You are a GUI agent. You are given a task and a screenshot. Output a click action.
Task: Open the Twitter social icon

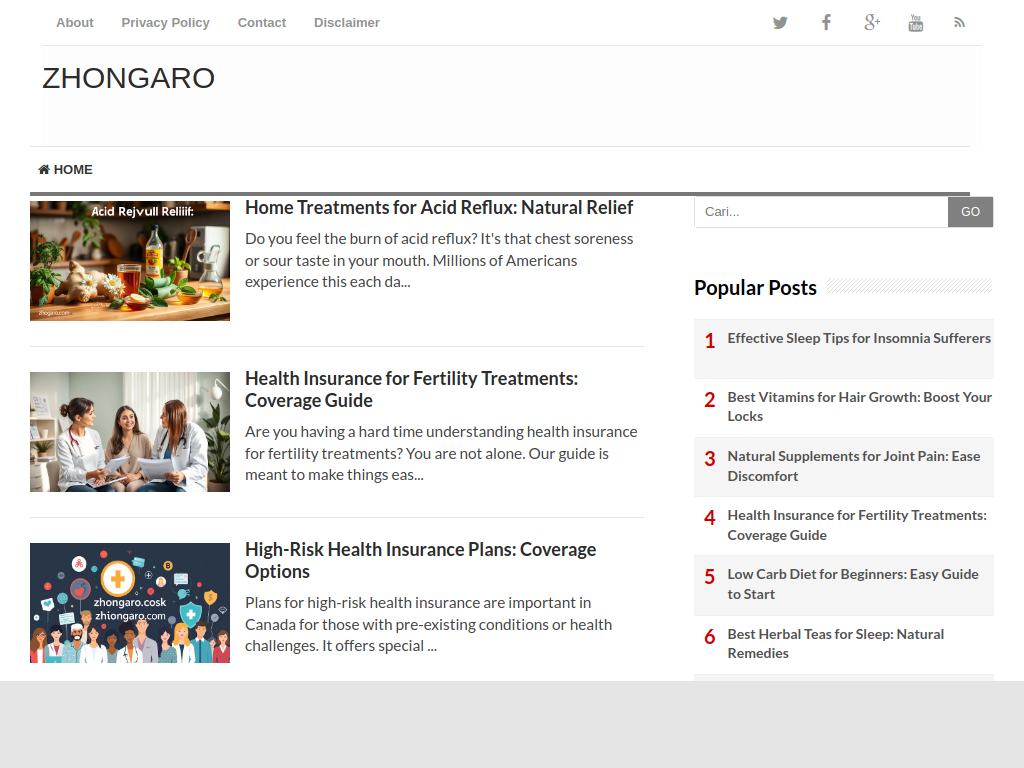coord(780,23)
